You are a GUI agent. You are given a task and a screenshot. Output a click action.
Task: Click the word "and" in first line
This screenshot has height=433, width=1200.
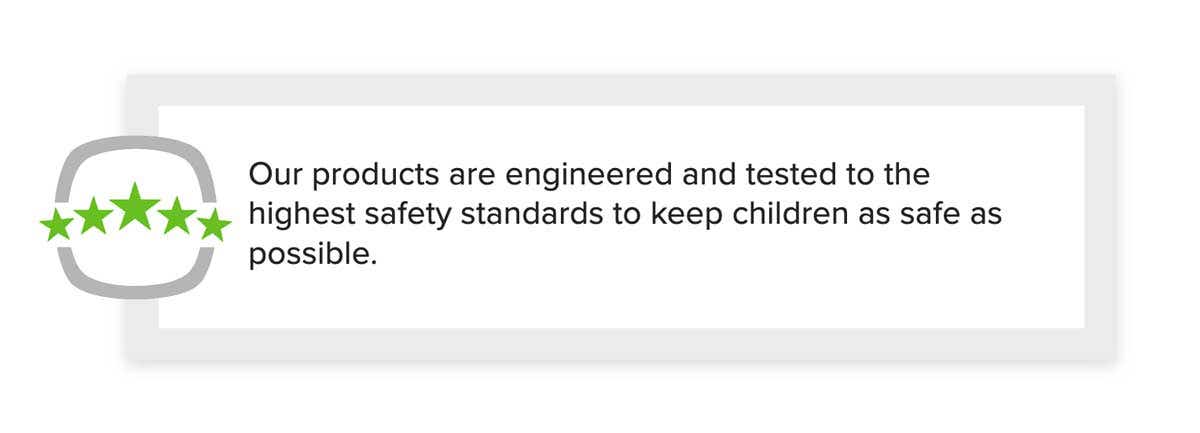tap(708, 175)
